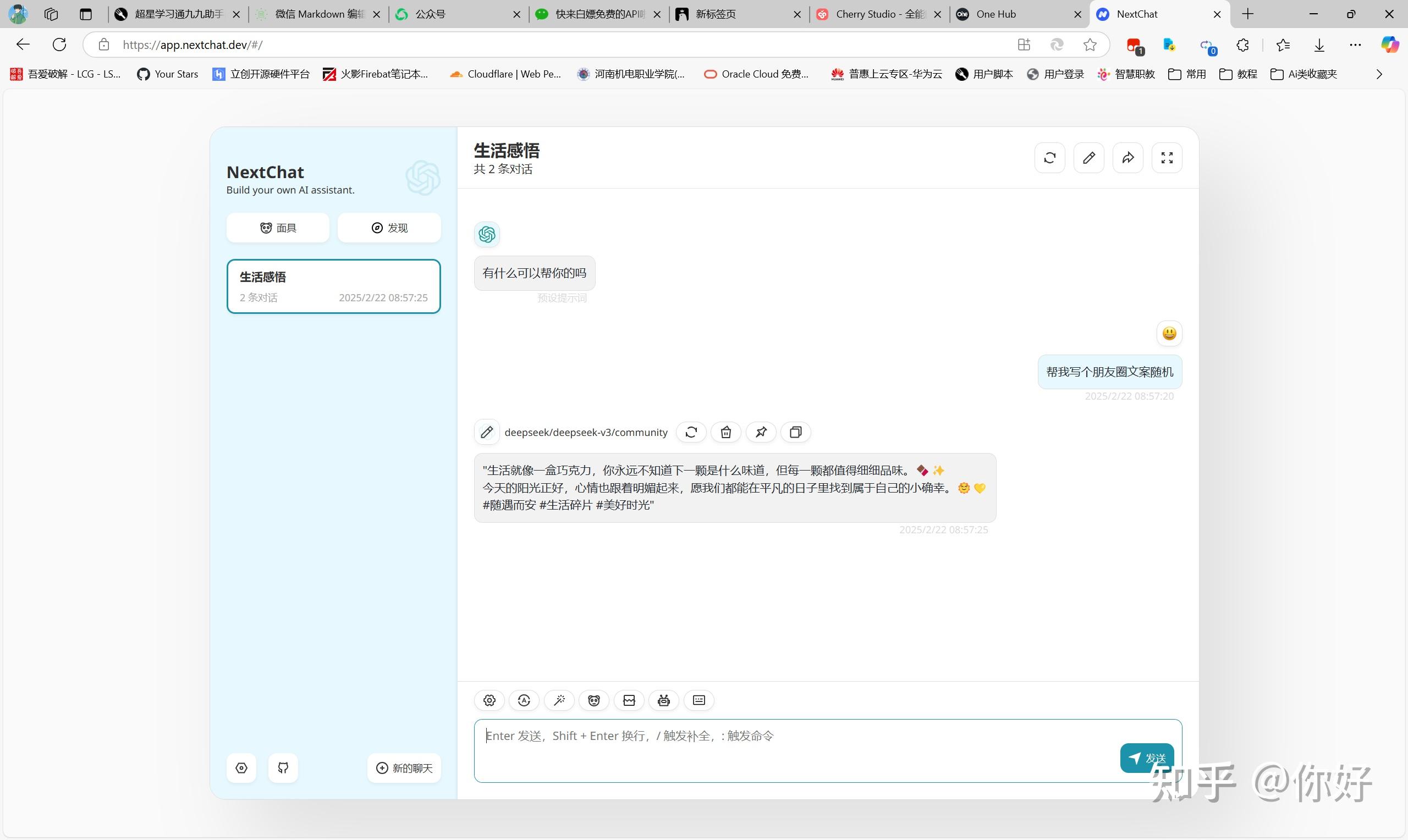The height and width of the screenshot is (840, 1408).
Task: Open the Your Stars bookmark
Action: coord(168,74)
